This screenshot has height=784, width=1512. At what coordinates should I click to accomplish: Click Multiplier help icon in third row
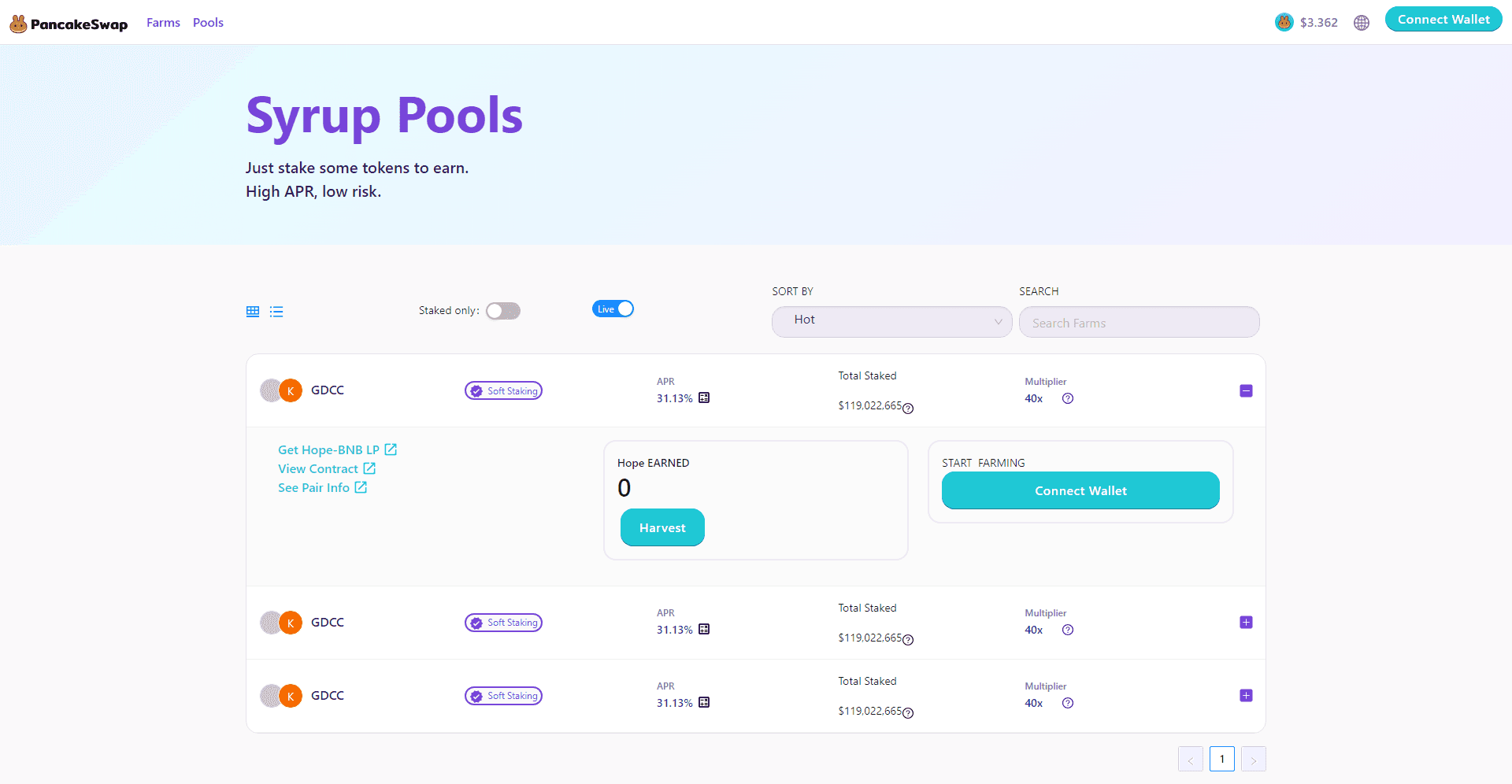[x=1068, y=703]
